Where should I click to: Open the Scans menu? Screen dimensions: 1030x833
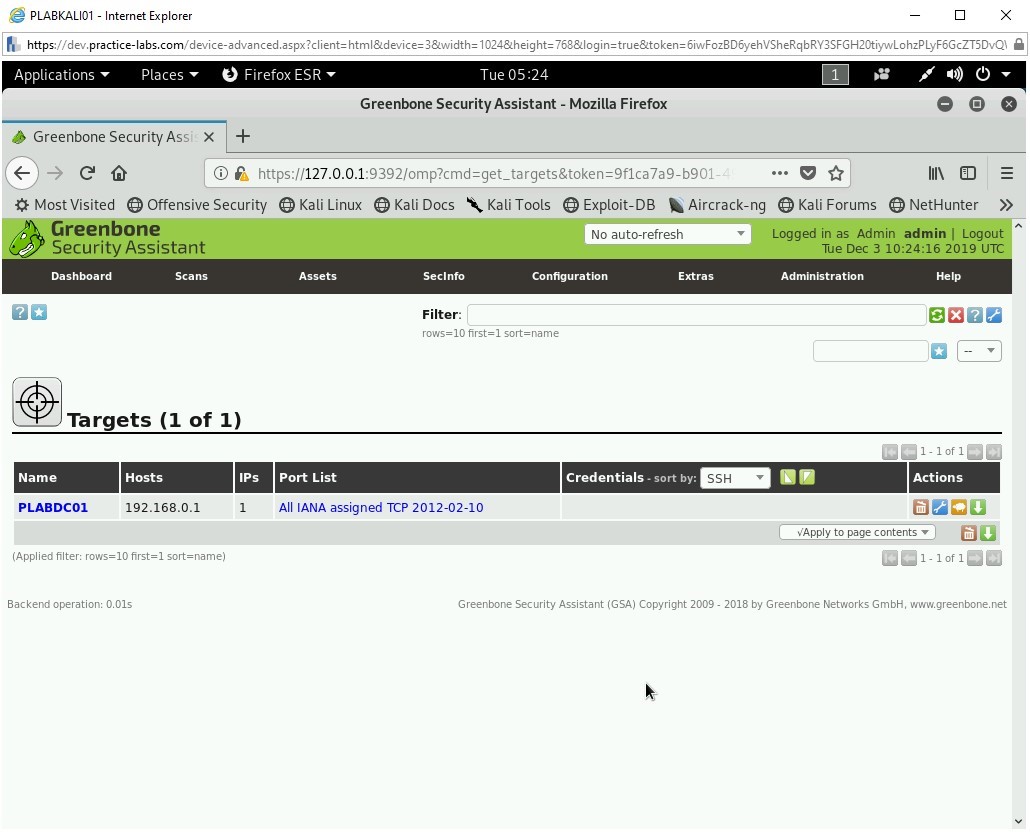(x=191, y=276)
